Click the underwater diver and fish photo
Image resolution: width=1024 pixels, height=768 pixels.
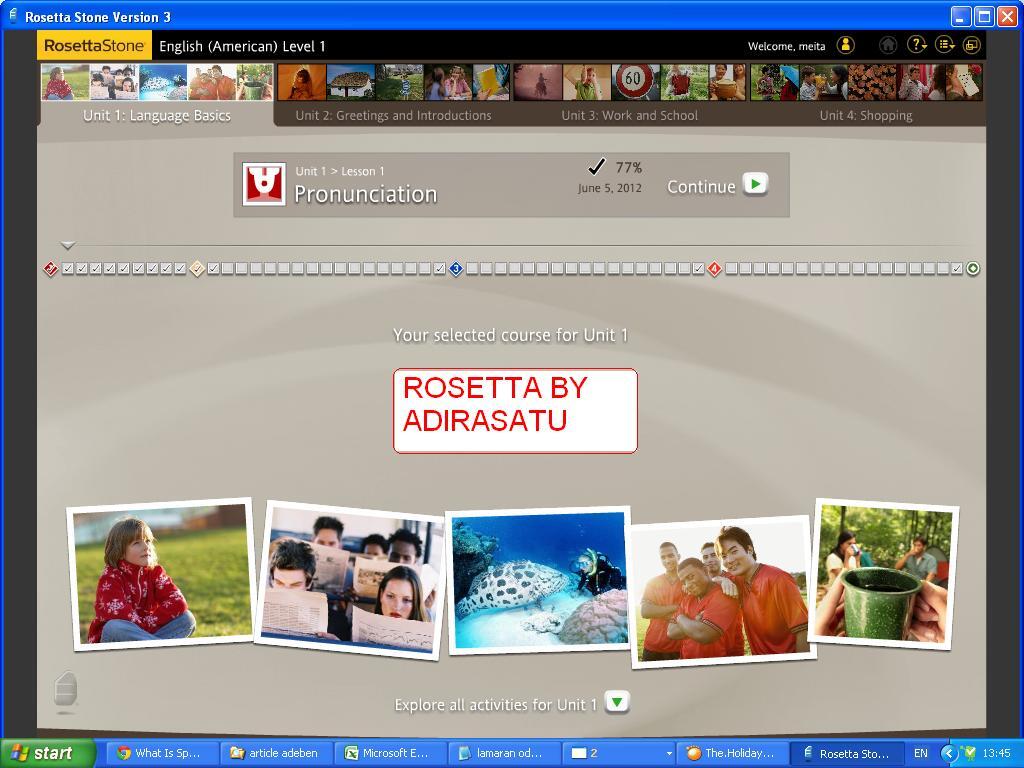click(x=539, y=581)
